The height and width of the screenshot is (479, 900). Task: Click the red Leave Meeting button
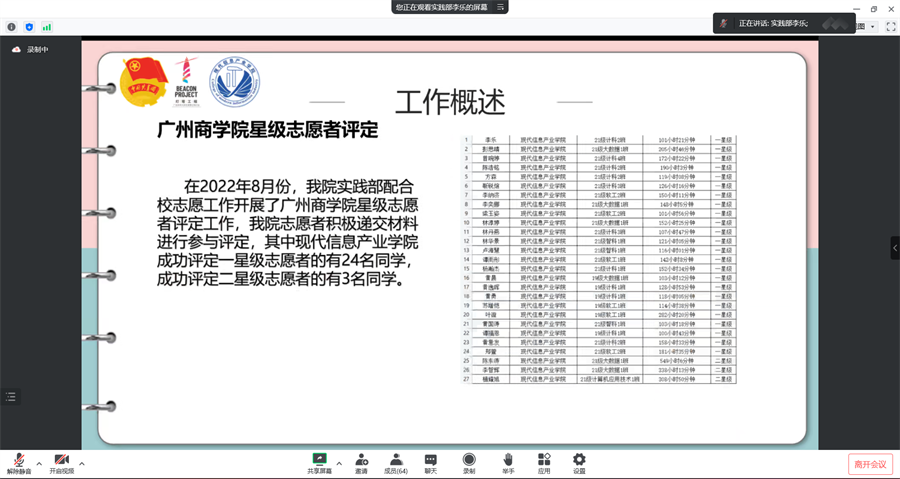click(x=870, y=464)
